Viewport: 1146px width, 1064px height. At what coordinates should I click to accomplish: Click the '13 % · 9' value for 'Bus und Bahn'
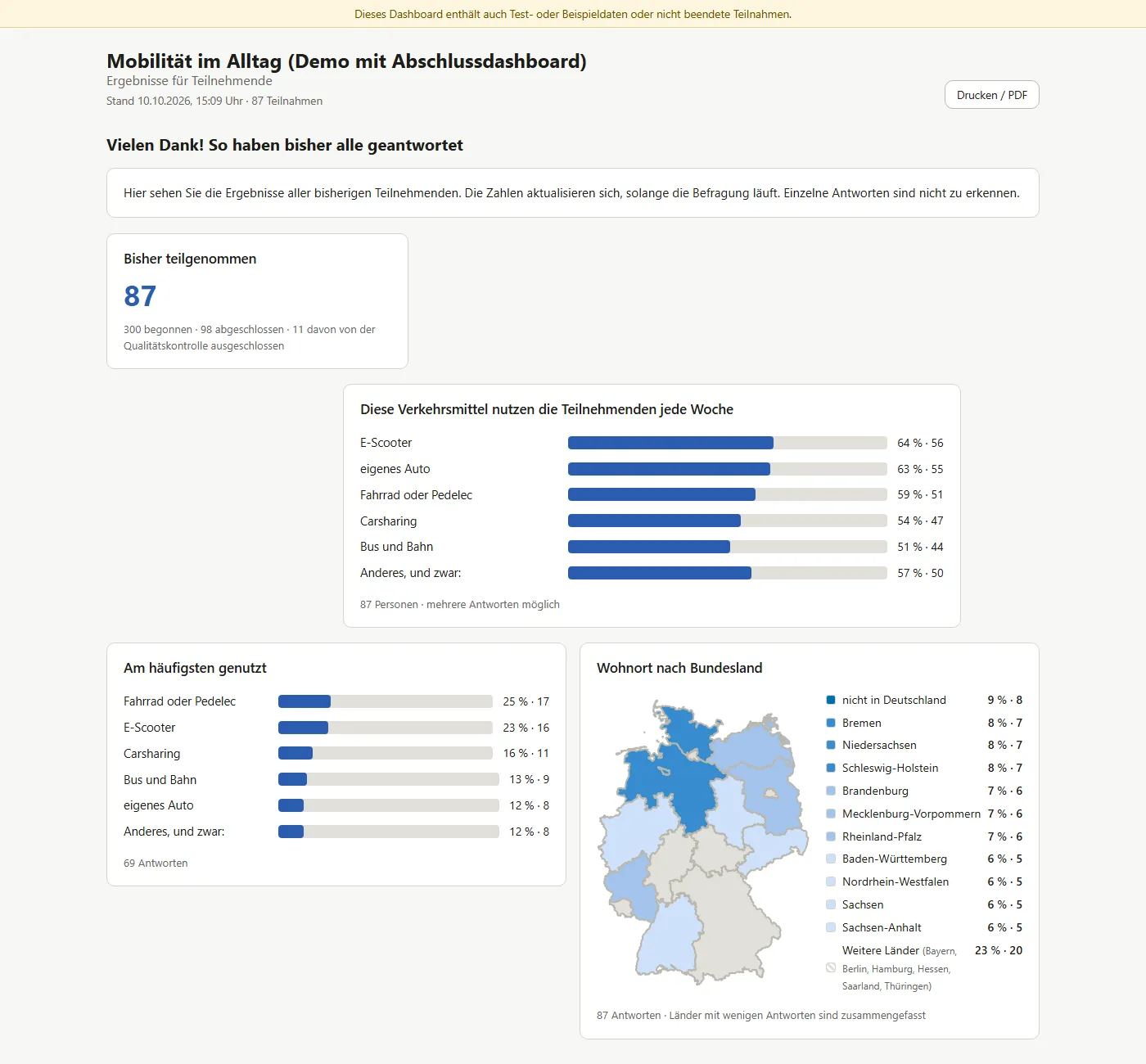(x=530, y=779)
